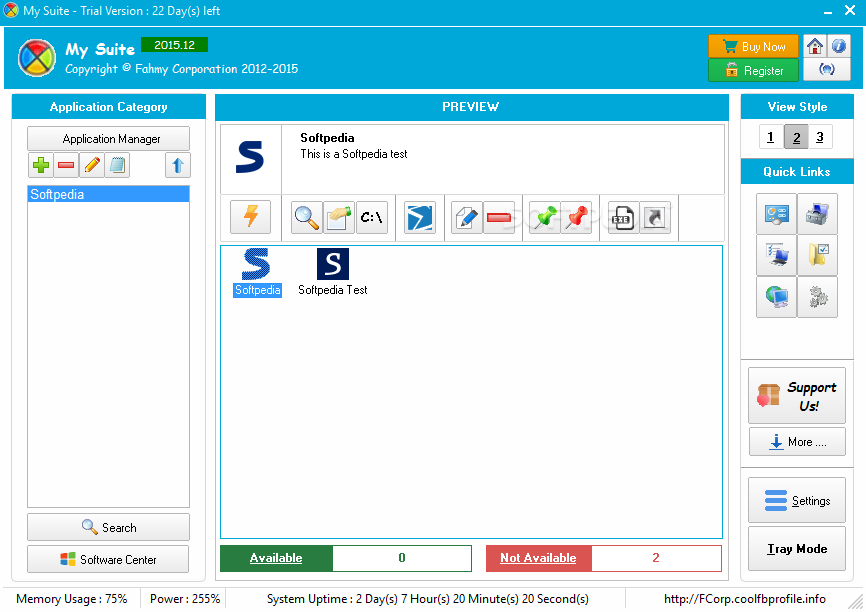Switch to view style 3
Viewport: 866px width, 612px height.
tap(820, 137)
